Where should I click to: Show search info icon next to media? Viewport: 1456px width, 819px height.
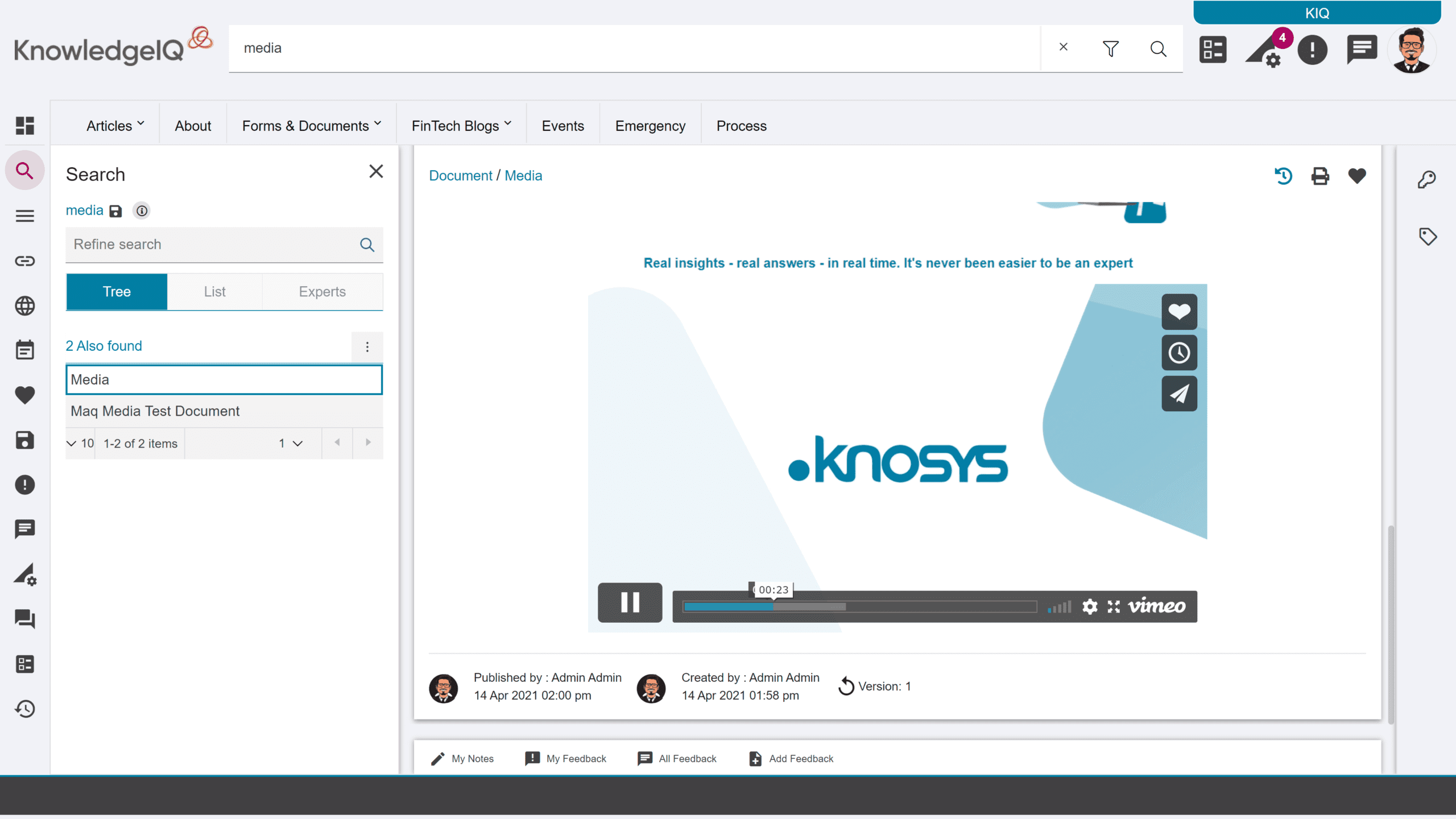[142, 211]
